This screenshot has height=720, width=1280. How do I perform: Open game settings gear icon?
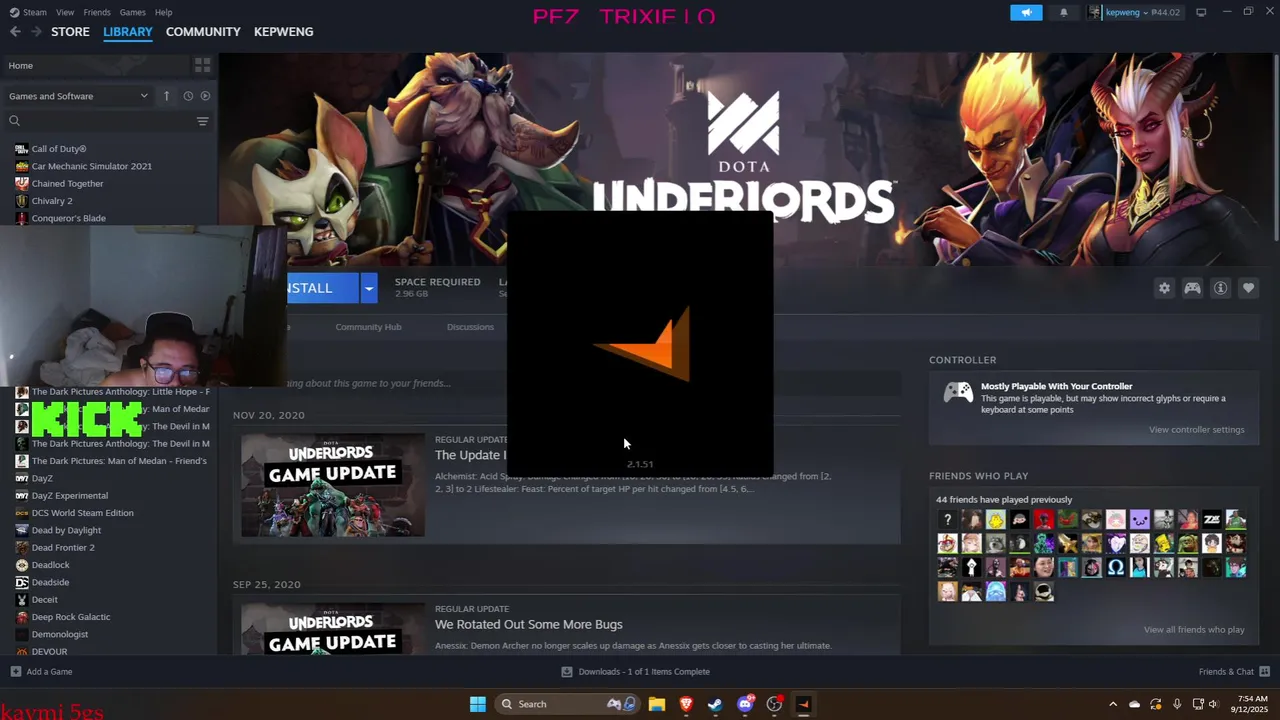(1164, 288)
